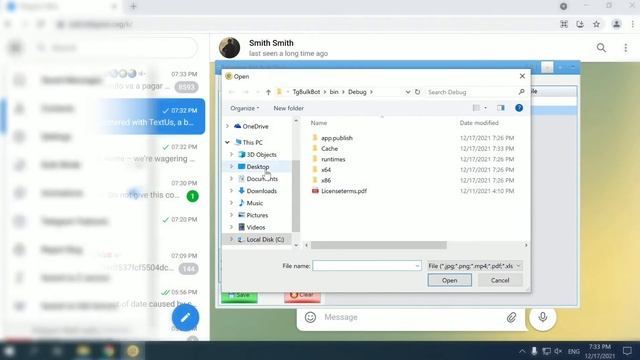Select Desktop in the navigation tree
640x360 pixels.
[258, 167]
